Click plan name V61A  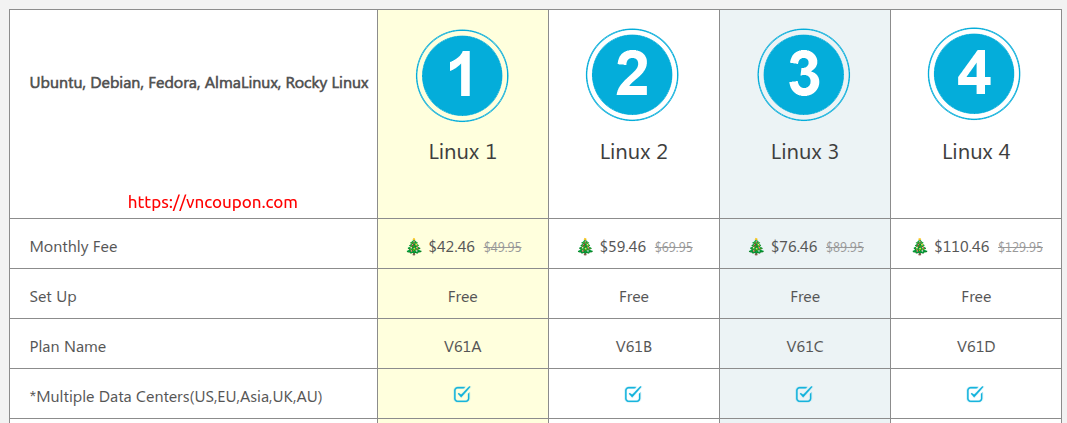(462, 347)
